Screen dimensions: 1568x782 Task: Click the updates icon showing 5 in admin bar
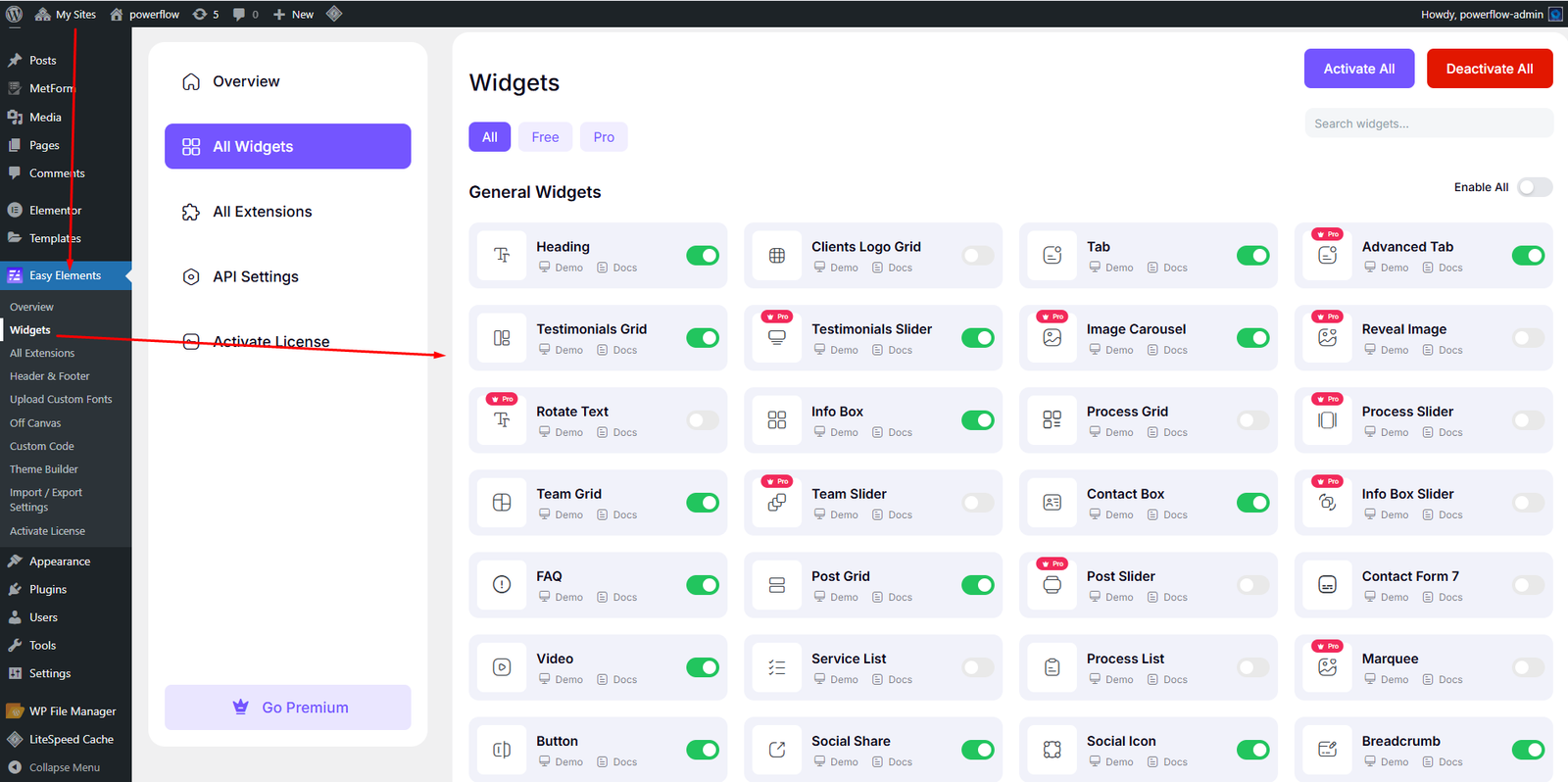pyautogui.click(x=206, y=14)
